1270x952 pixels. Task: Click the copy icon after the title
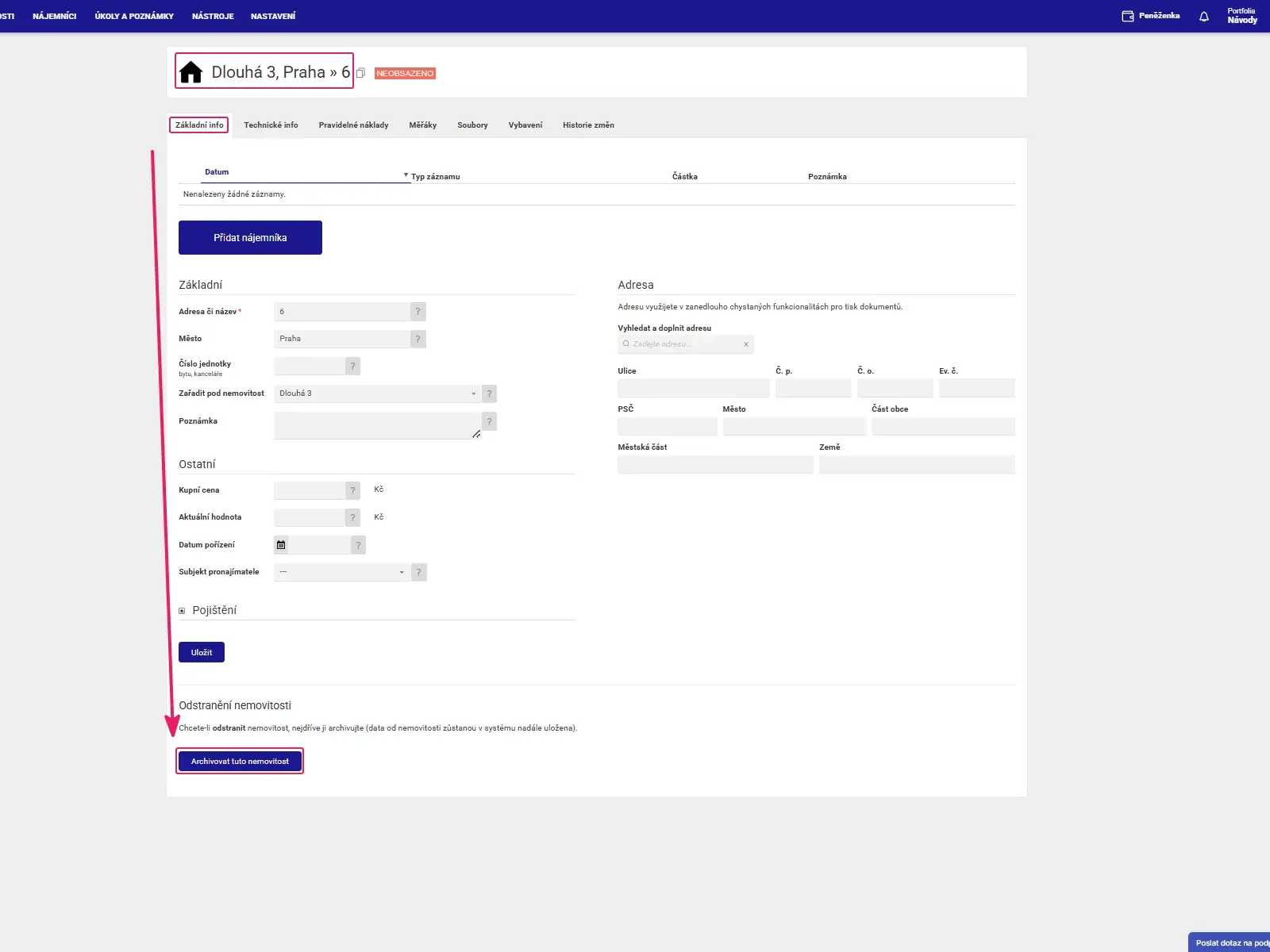360,73
